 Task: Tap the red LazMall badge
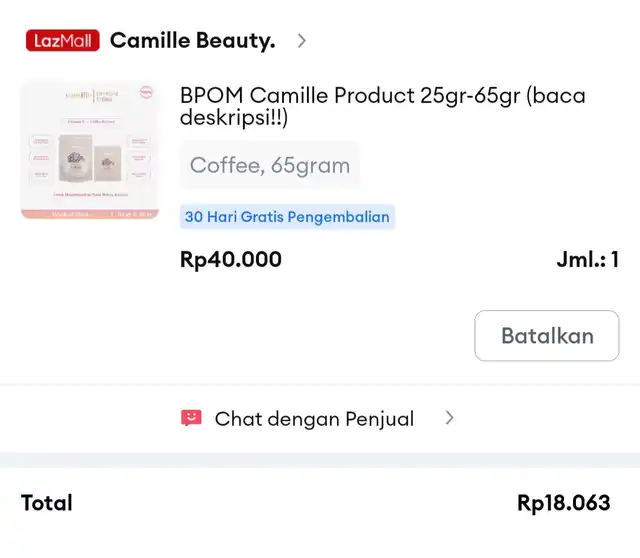click(62, 40)
